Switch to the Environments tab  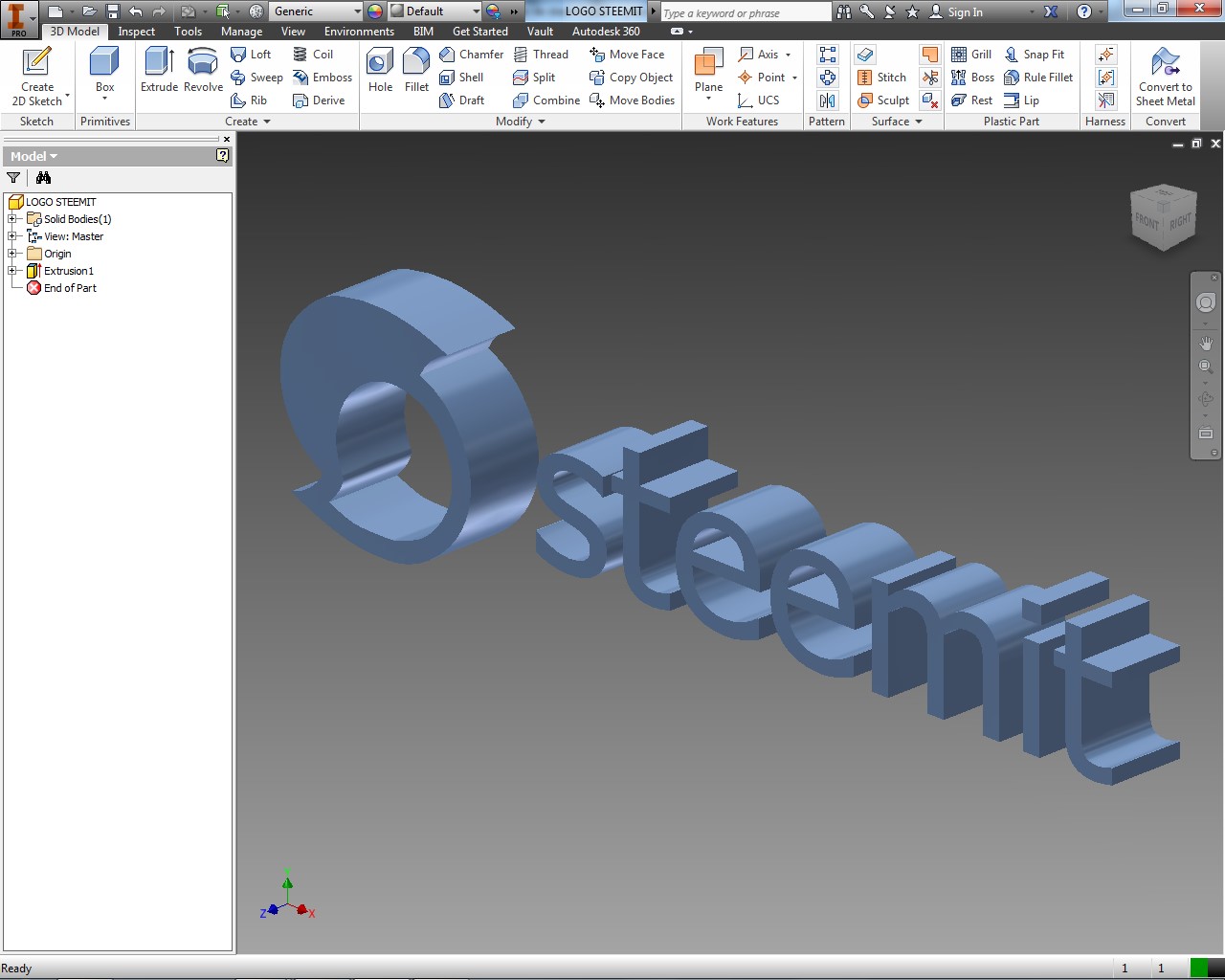click(x=359, y=32)
